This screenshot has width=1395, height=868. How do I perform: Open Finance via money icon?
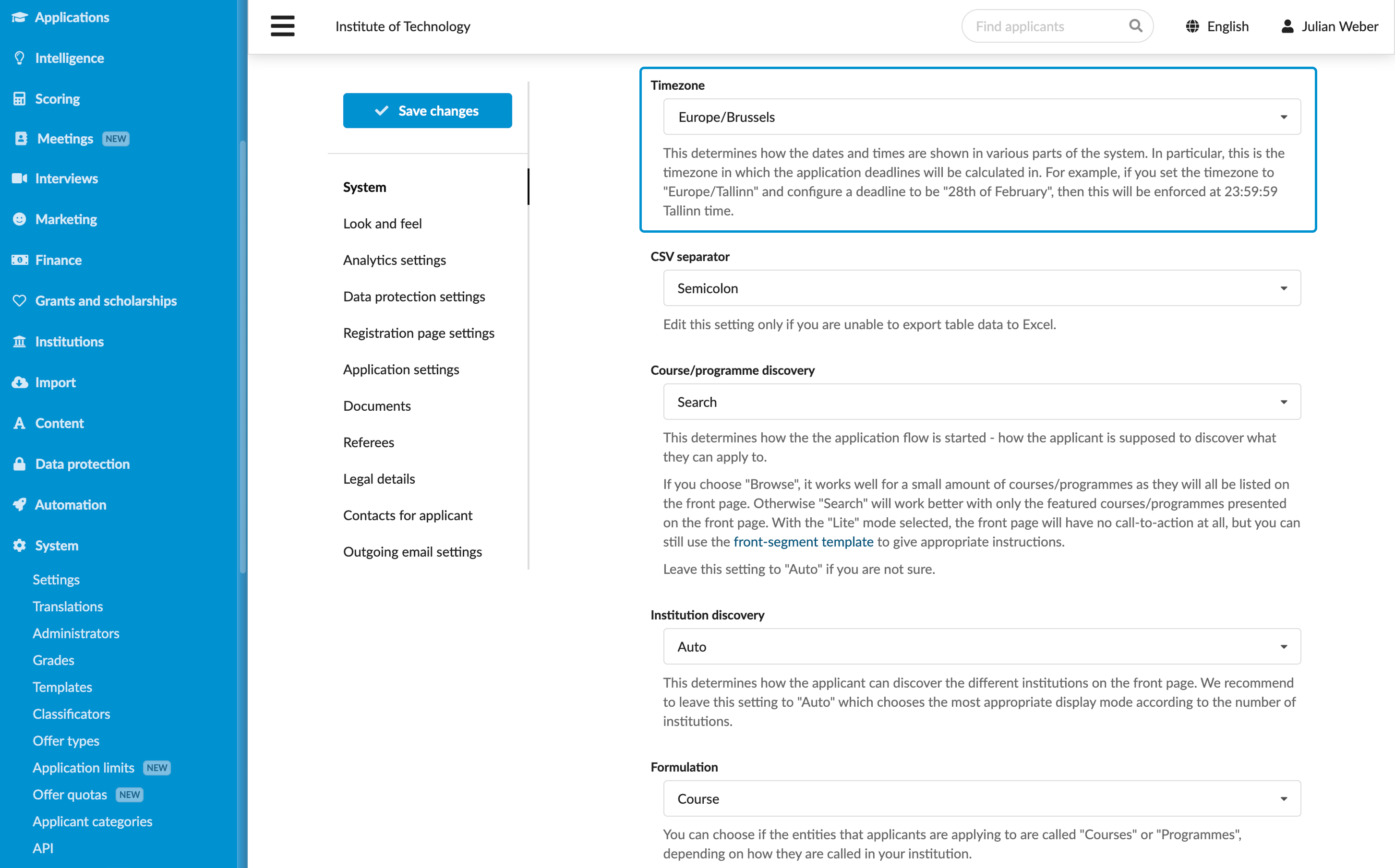(x=20, y=260)
